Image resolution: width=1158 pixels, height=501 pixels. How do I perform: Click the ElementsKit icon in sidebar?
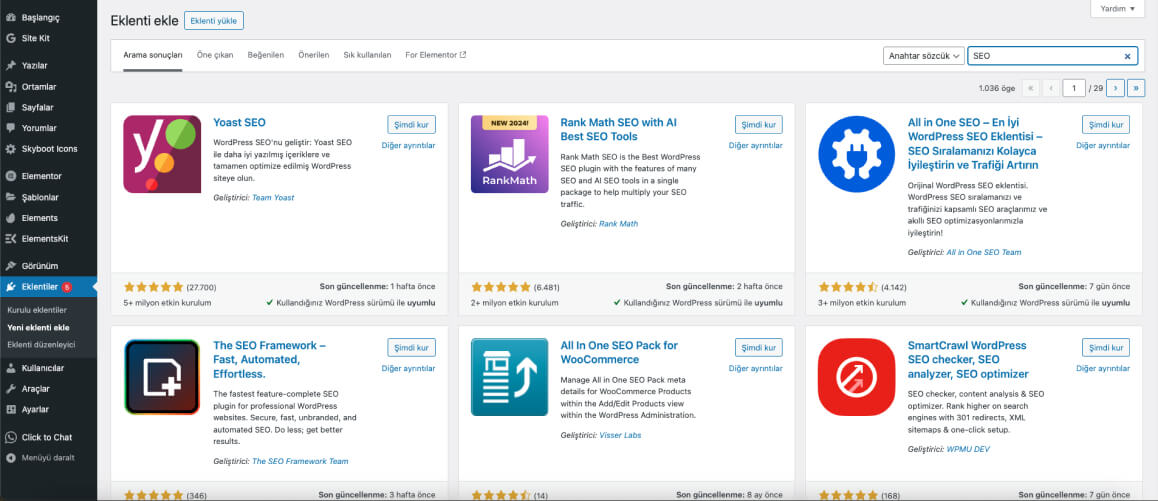(x=10, y=239)
